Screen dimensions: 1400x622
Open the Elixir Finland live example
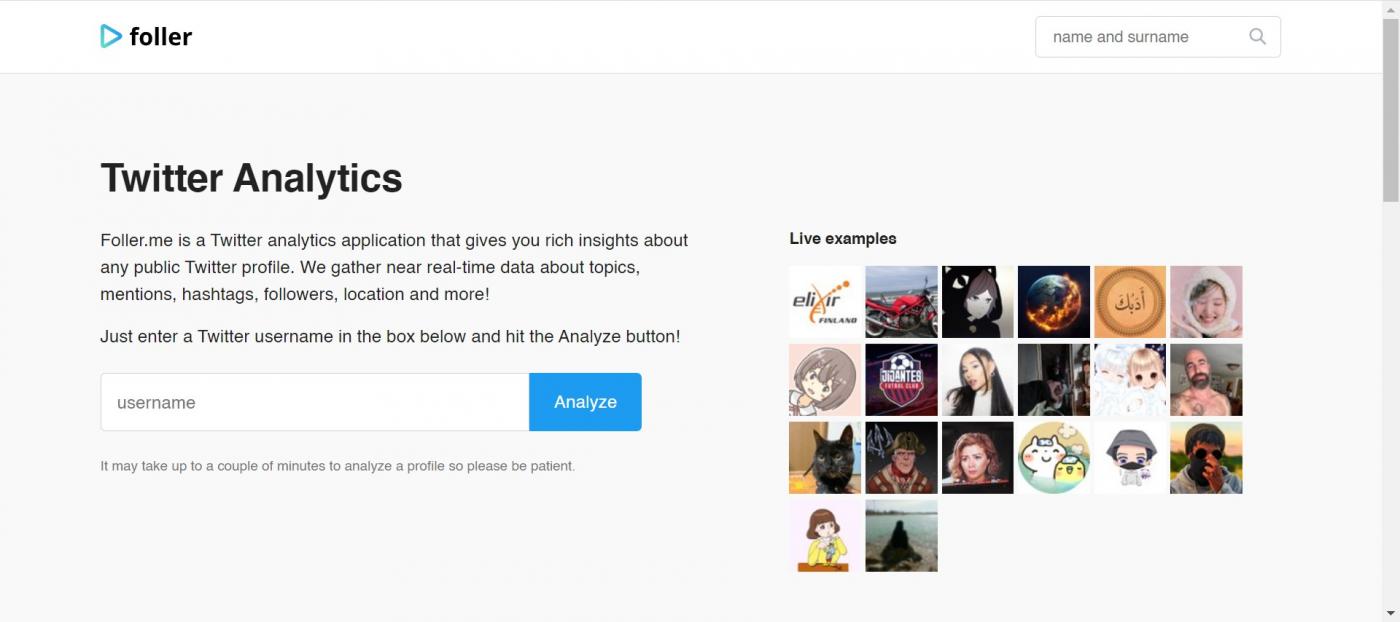tap(825, 302)
